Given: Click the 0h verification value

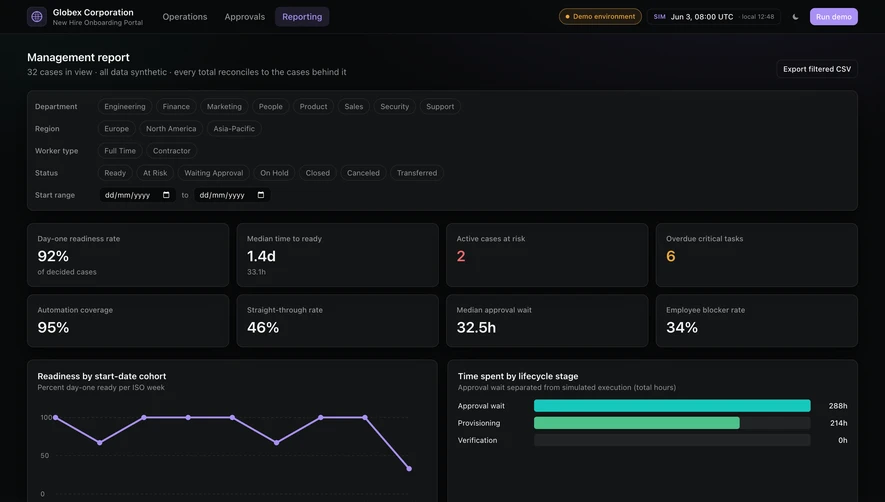Looking at the screenshot, I should [843, 440].
